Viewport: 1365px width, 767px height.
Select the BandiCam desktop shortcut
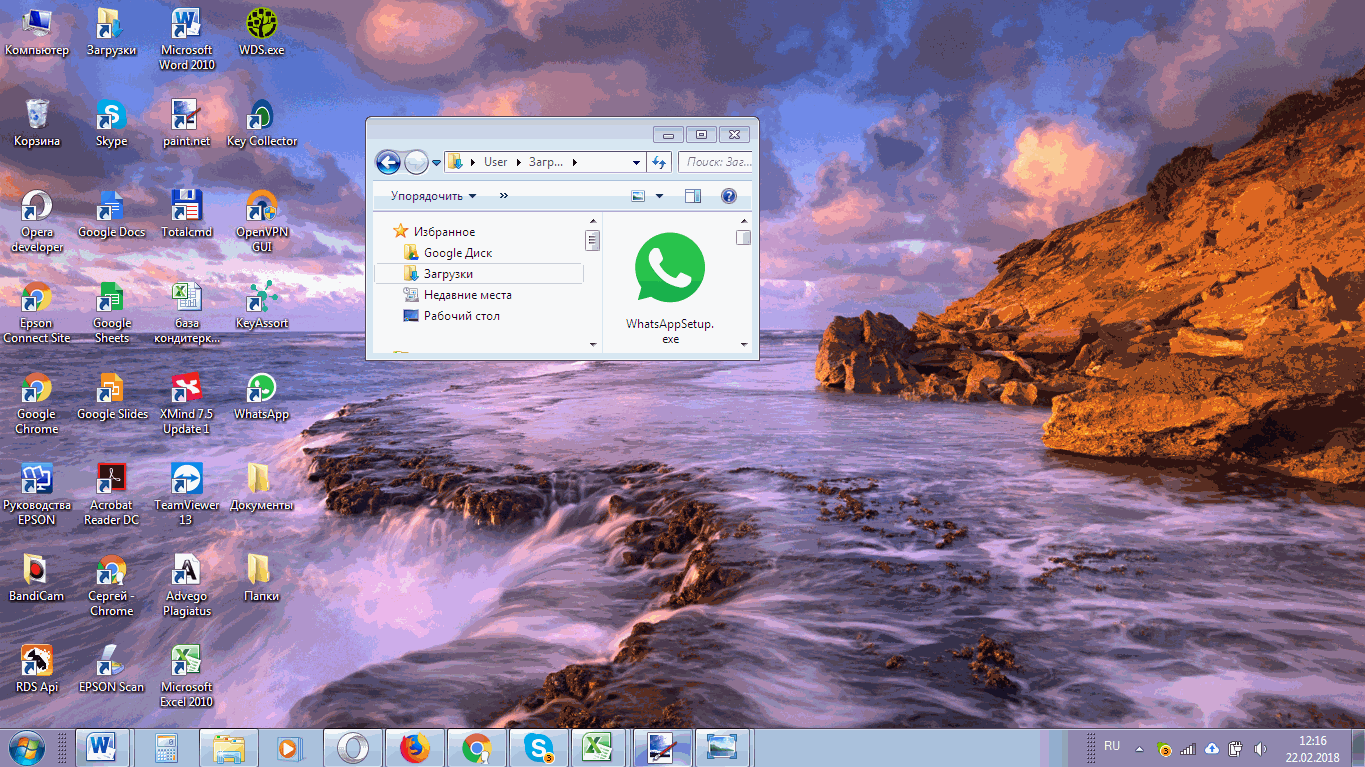(37, 578)
